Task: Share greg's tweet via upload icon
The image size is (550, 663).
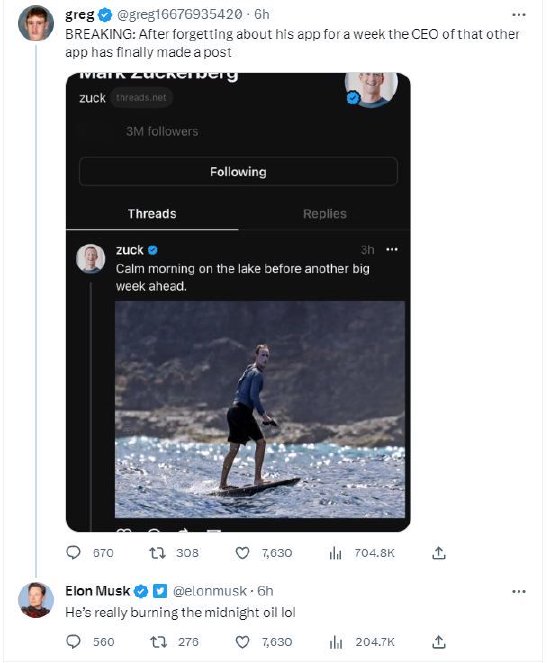Action: 439,553
